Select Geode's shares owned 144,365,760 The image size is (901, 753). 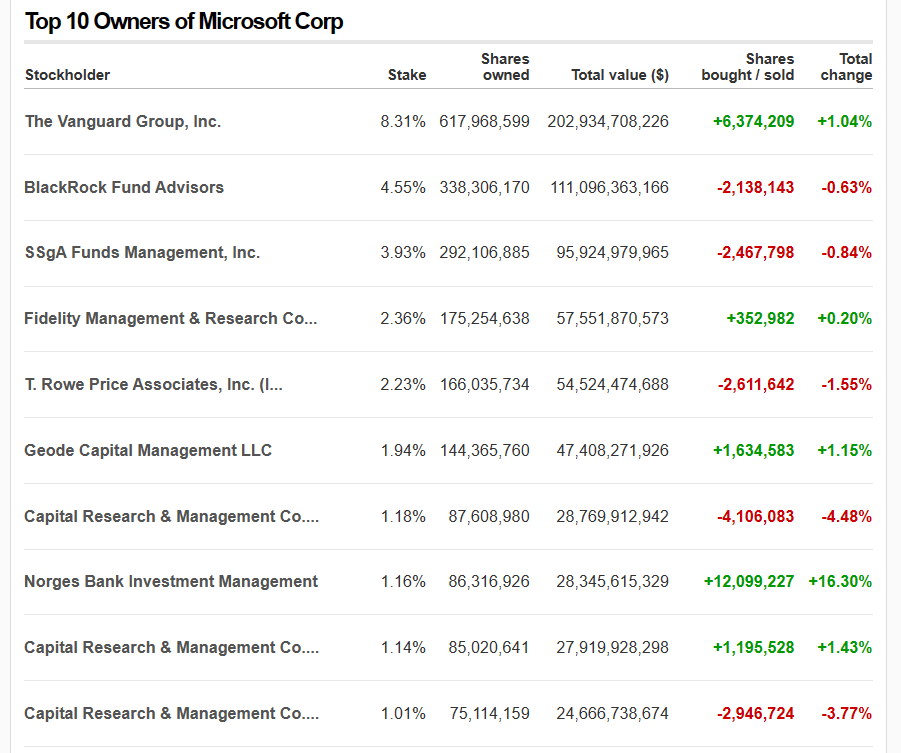[484, 450]
